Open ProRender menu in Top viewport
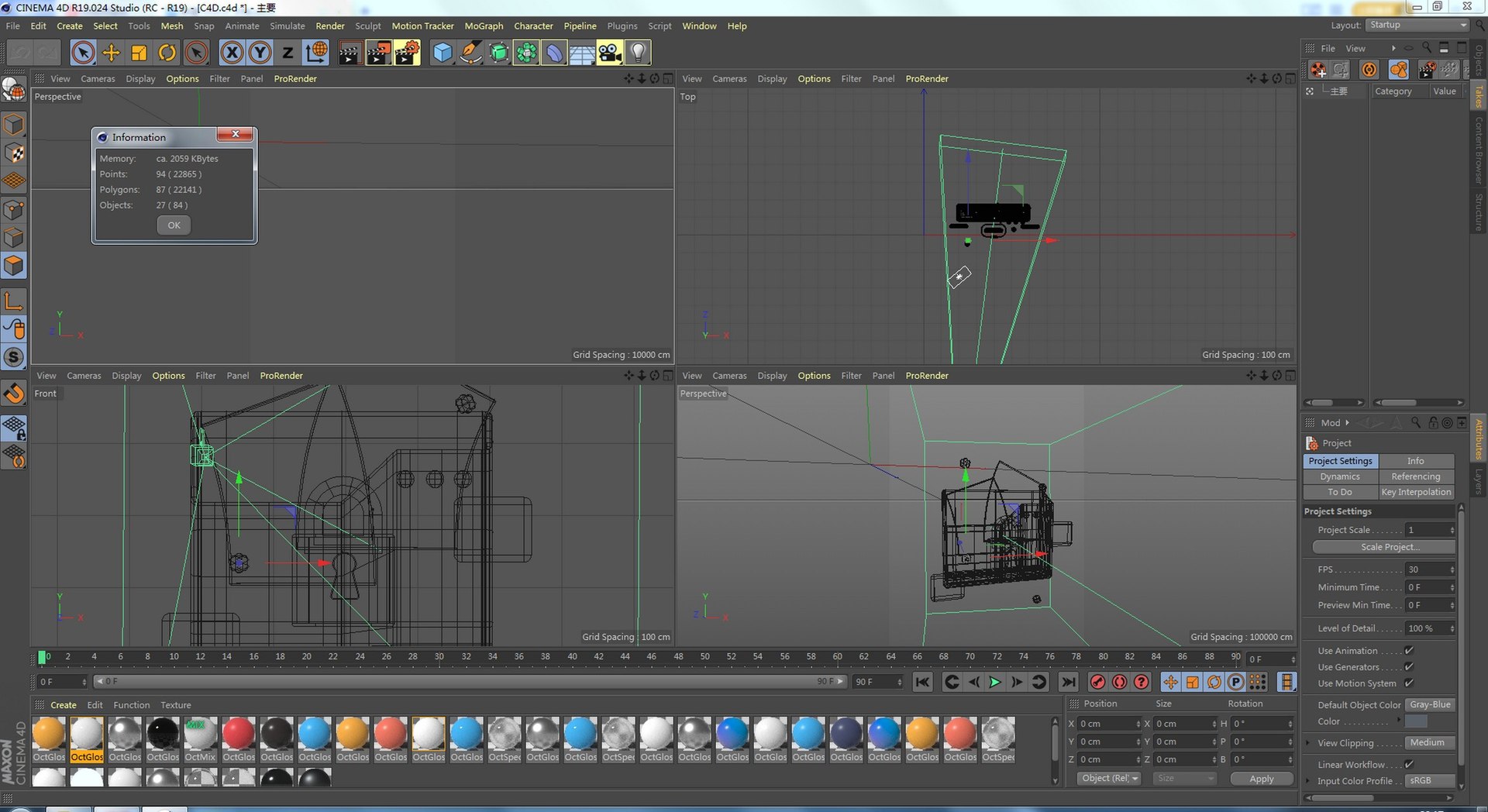 point(927,78)
